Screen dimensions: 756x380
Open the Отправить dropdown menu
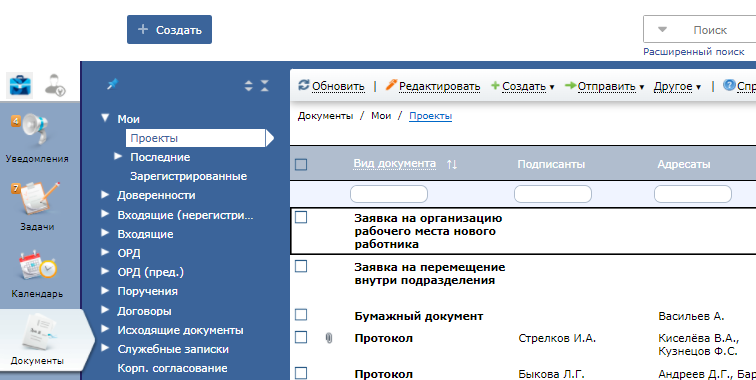(604, 86)
